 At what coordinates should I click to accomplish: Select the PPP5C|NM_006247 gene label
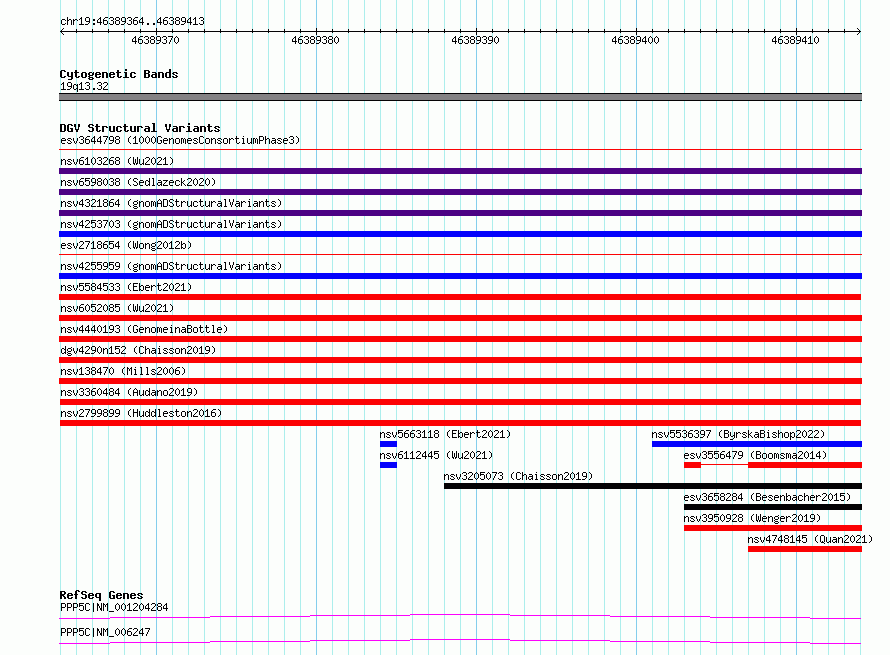pos(105,632)
